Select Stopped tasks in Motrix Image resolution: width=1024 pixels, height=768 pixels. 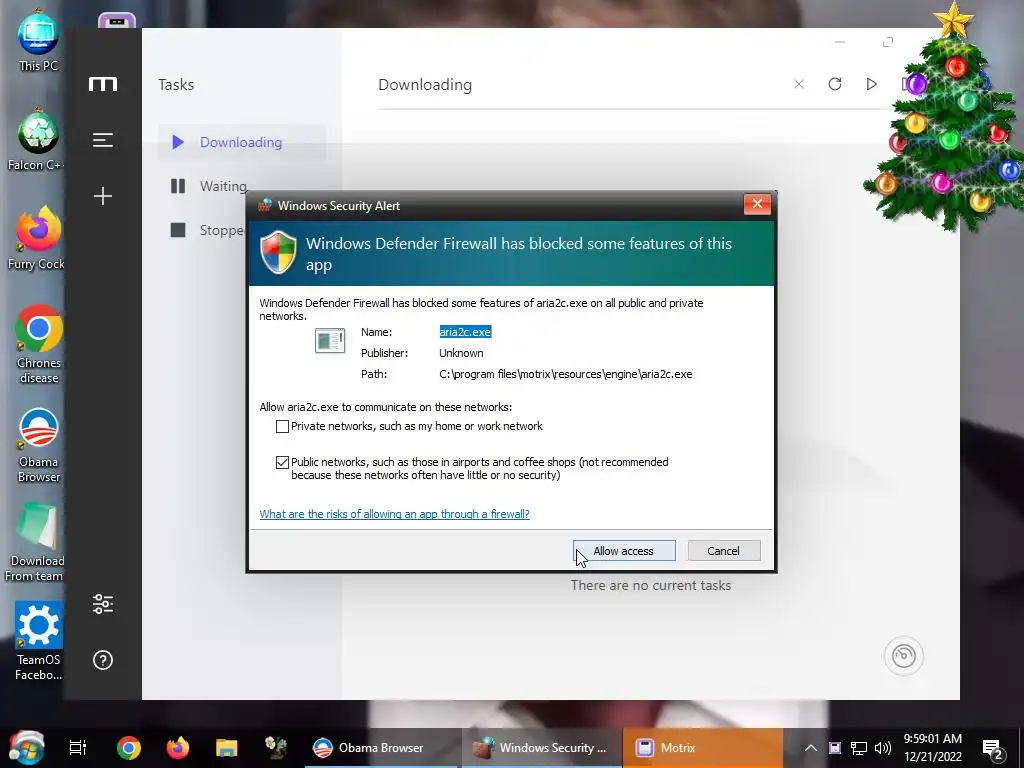(208, 230)
